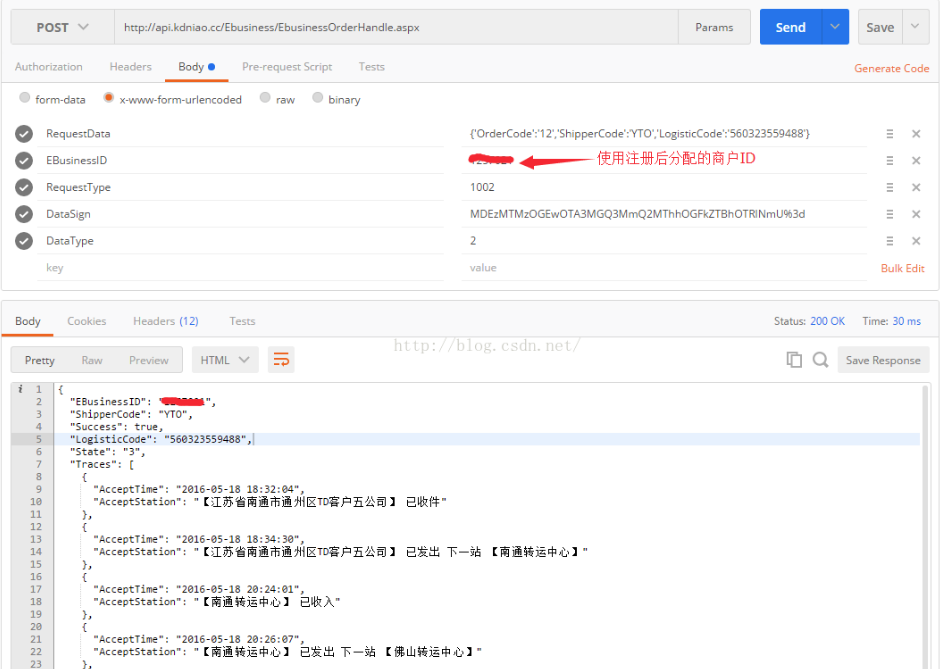Viewport: 943px width, 669px height.
Task: Click the new key input field
Action: [x=241, y=268]
